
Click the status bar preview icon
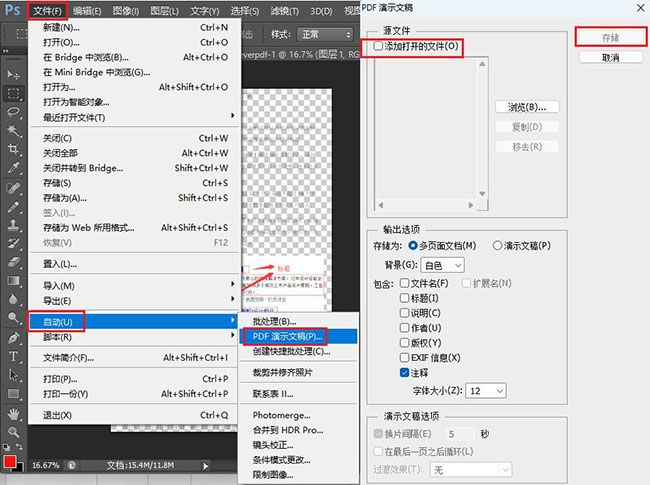click(72, 466)
